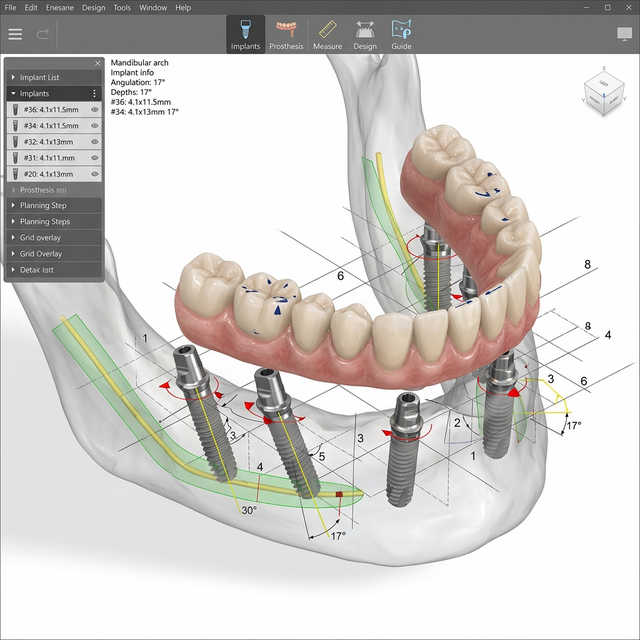Open the hamburger menu icon
Screen dimensions: 640x640
(15, 34)
